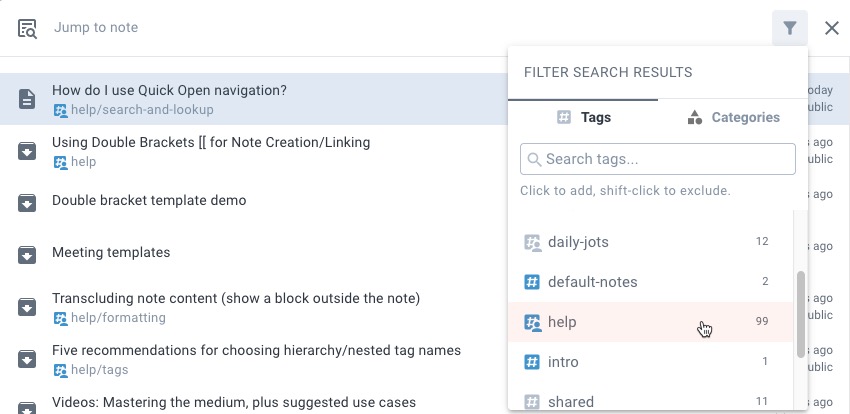Click tag icon beside help/tags

[61, 371]
